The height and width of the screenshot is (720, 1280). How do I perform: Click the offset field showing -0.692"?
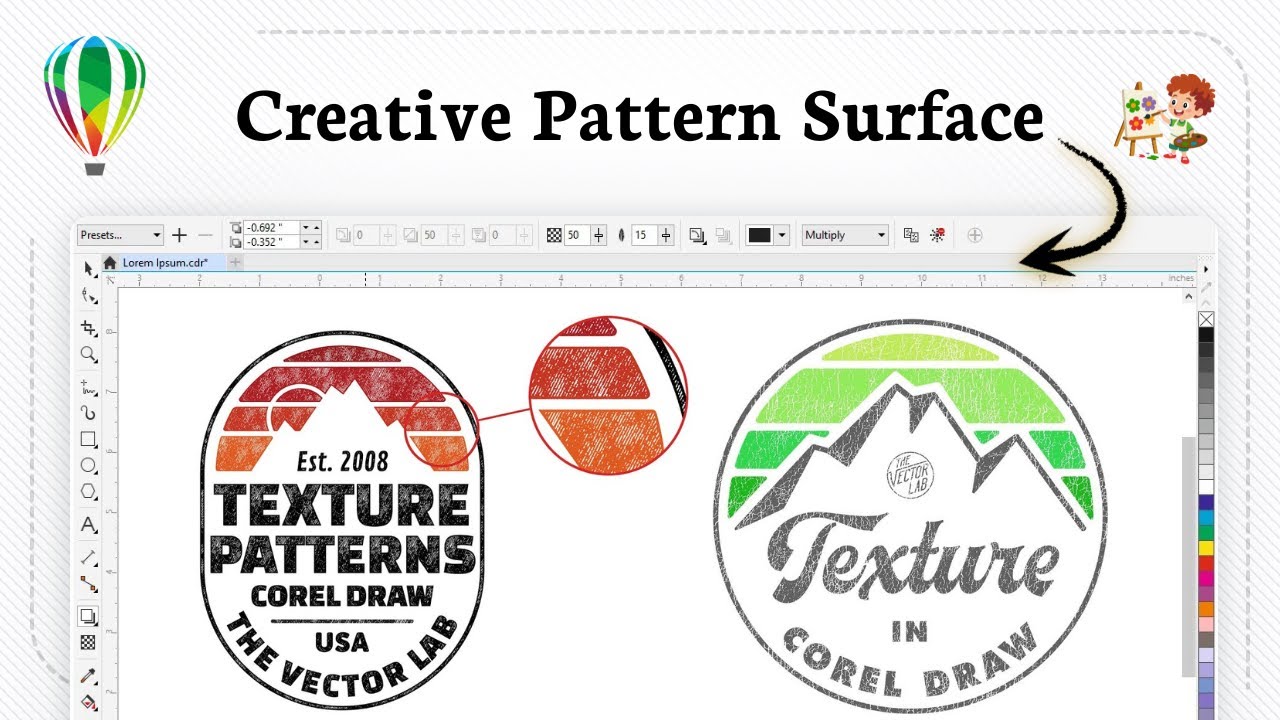pyautogui.click(x=272, y=228)
